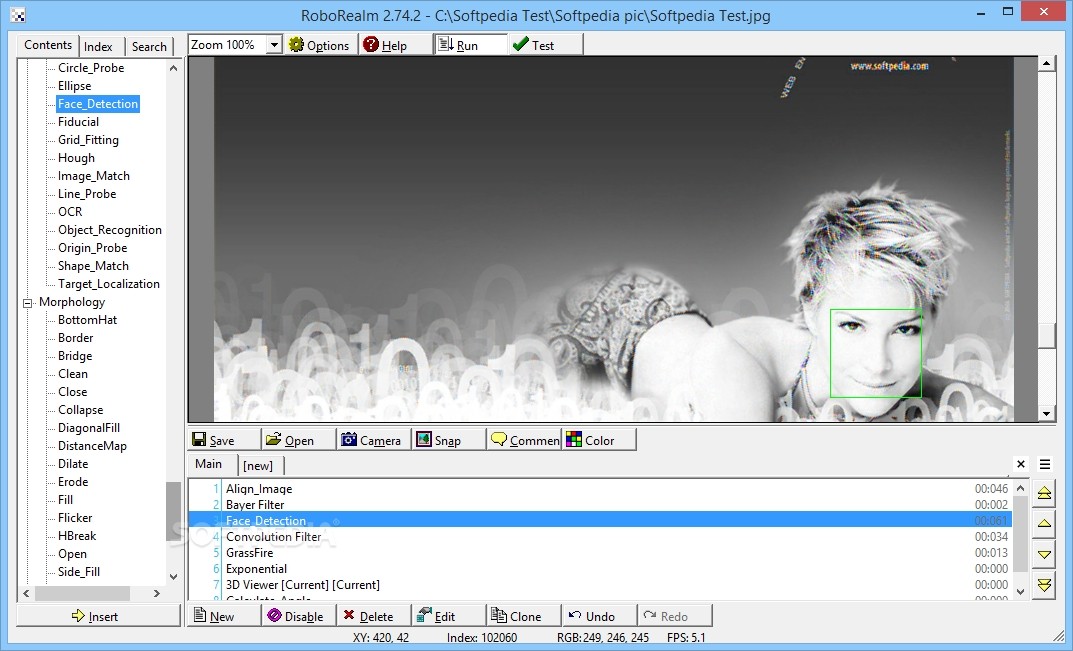Insert the selected module
The height and width of the screenshot is (651, 1073).
pyautogui.click(x=98, y=616)
